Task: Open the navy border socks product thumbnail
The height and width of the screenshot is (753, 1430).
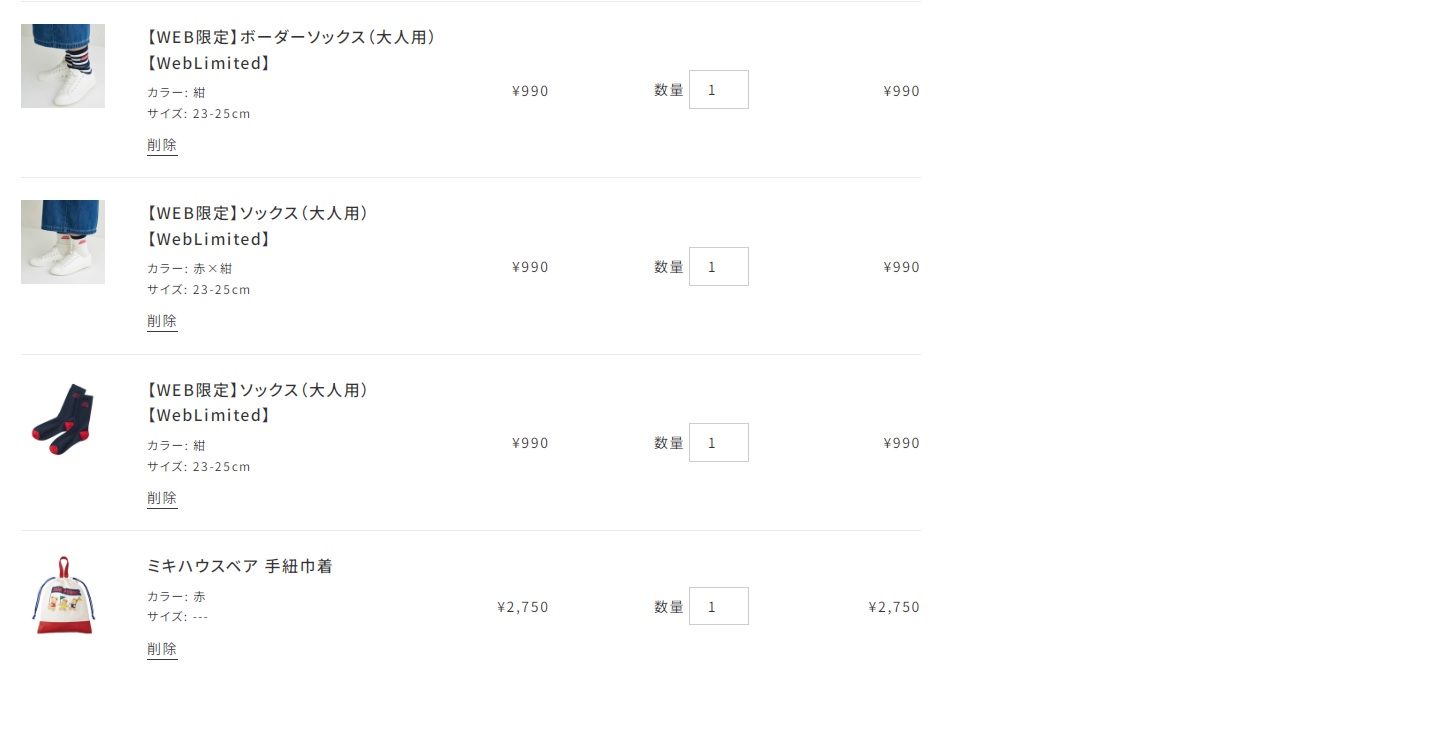Action: coord(63,66)
